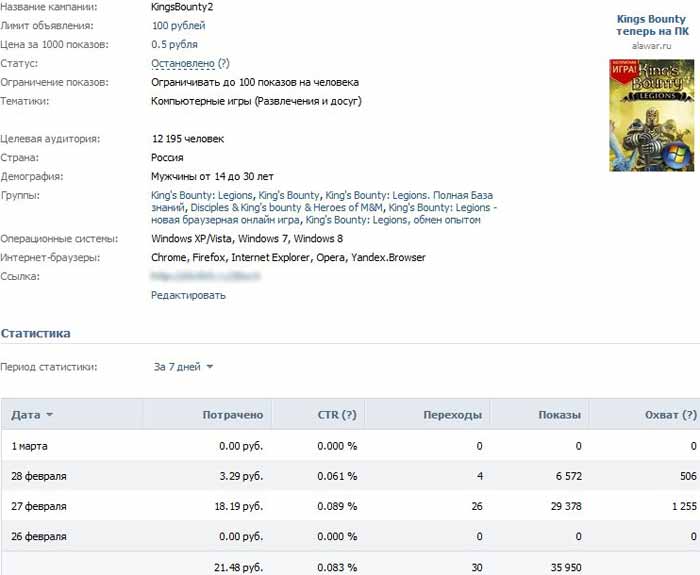Click the '506' reach cell
Screen dimensions: 700x575
coord(688,476)
